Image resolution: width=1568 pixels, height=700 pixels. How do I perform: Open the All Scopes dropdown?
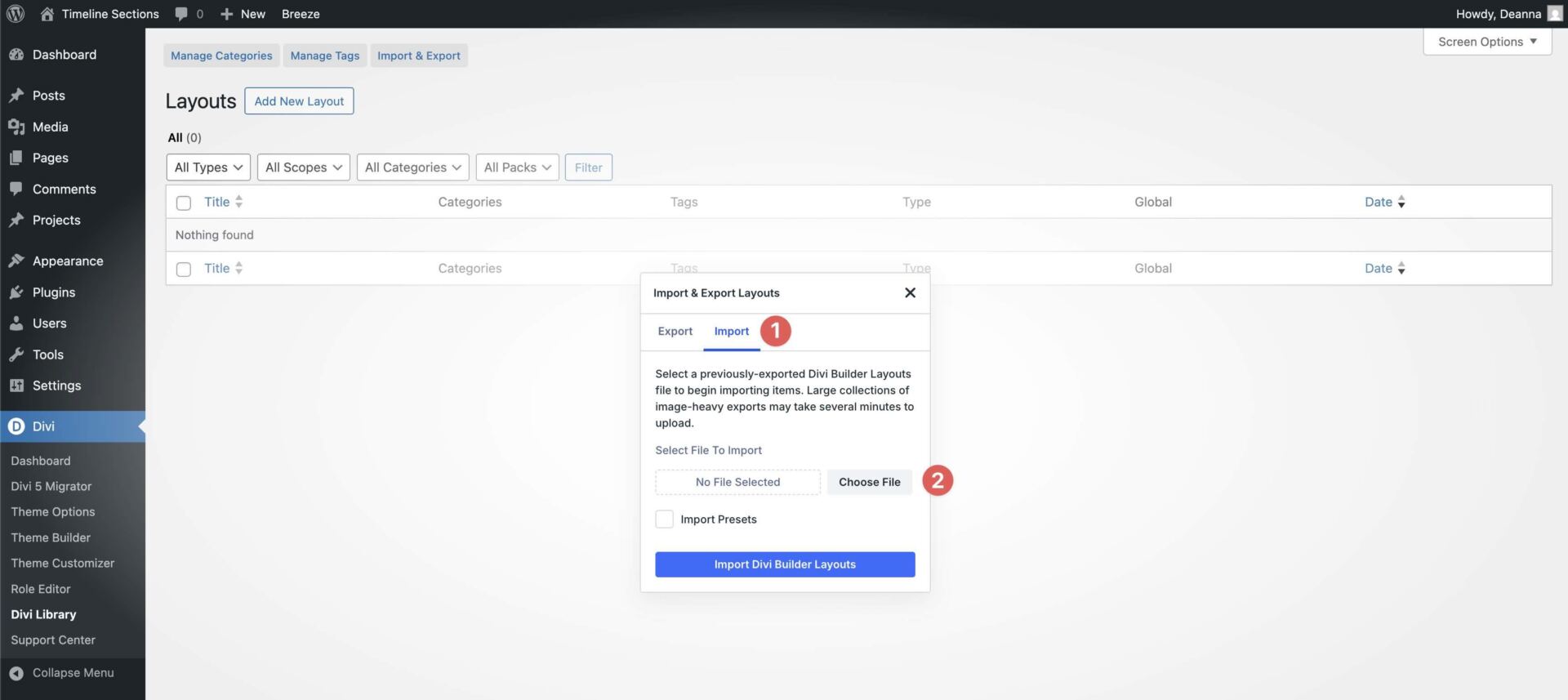coord(303,167)
